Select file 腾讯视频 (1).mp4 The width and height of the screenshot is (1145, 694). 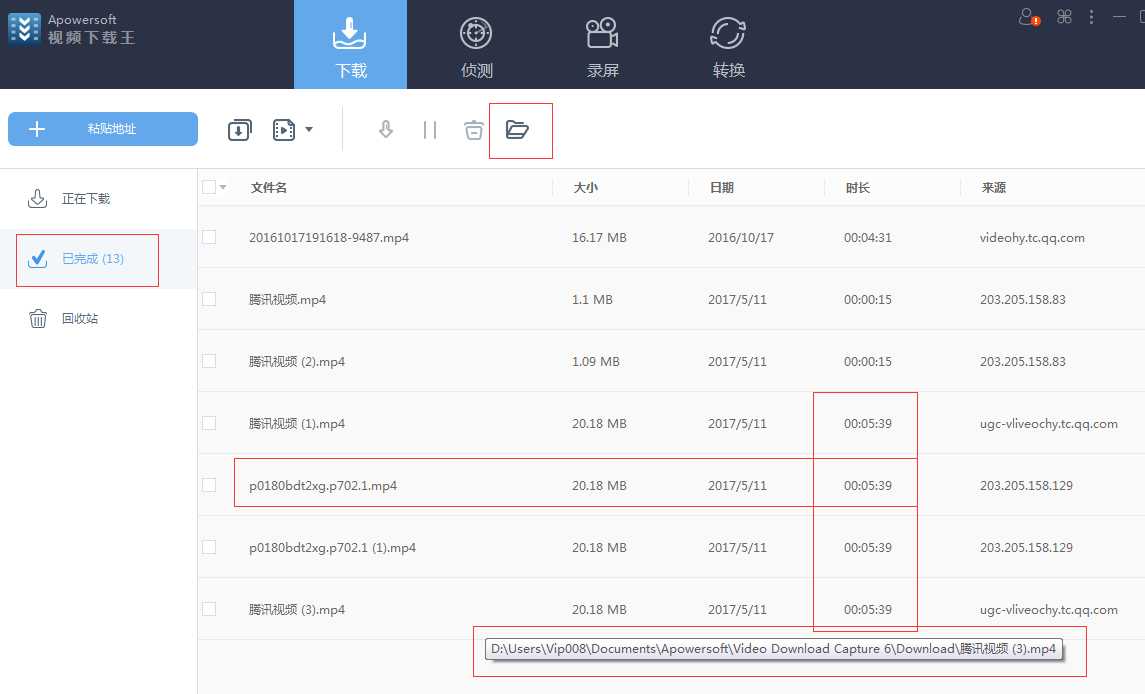[296, 424]
